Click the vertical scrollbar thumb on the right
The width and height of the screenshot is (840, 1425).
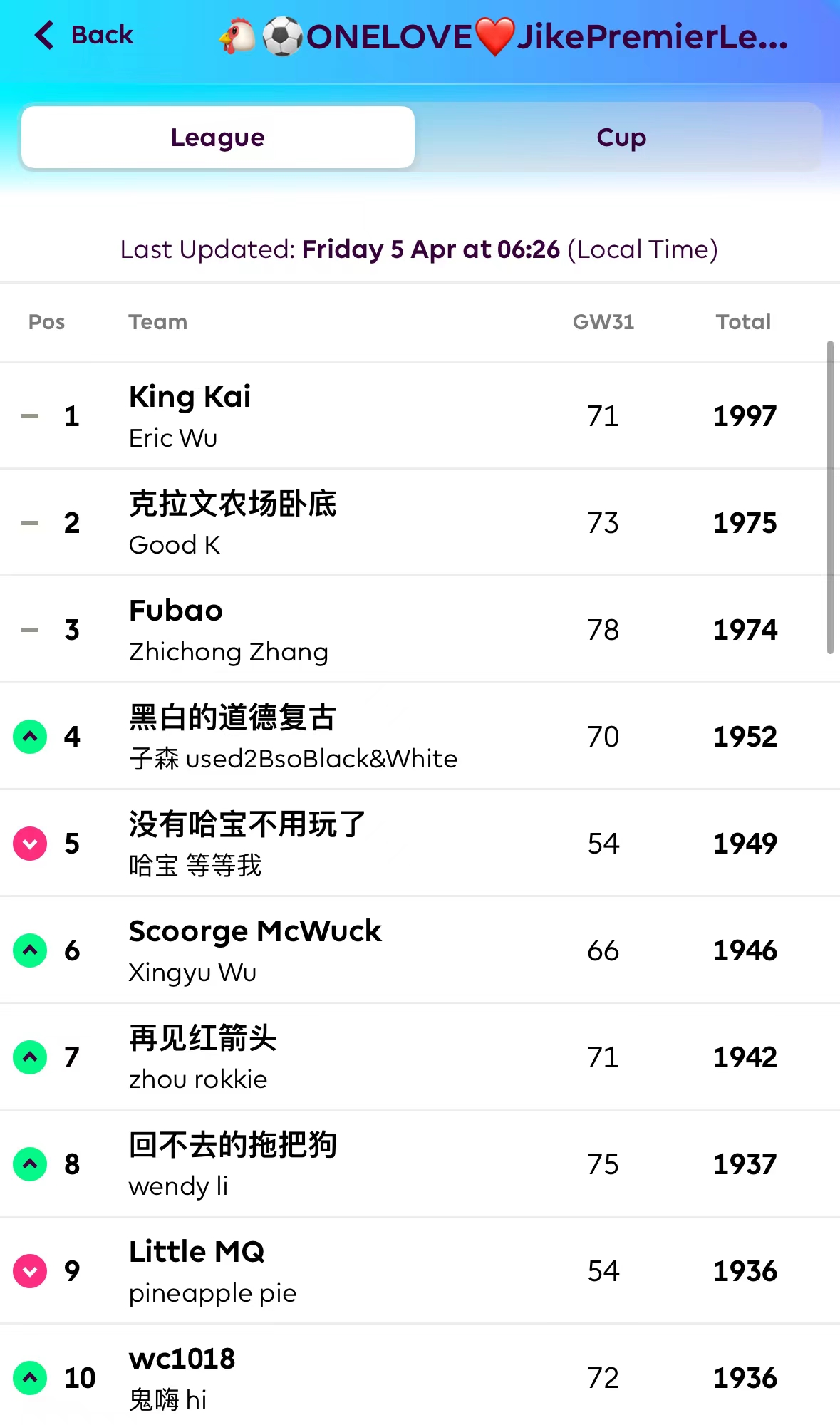coord(830,497)
